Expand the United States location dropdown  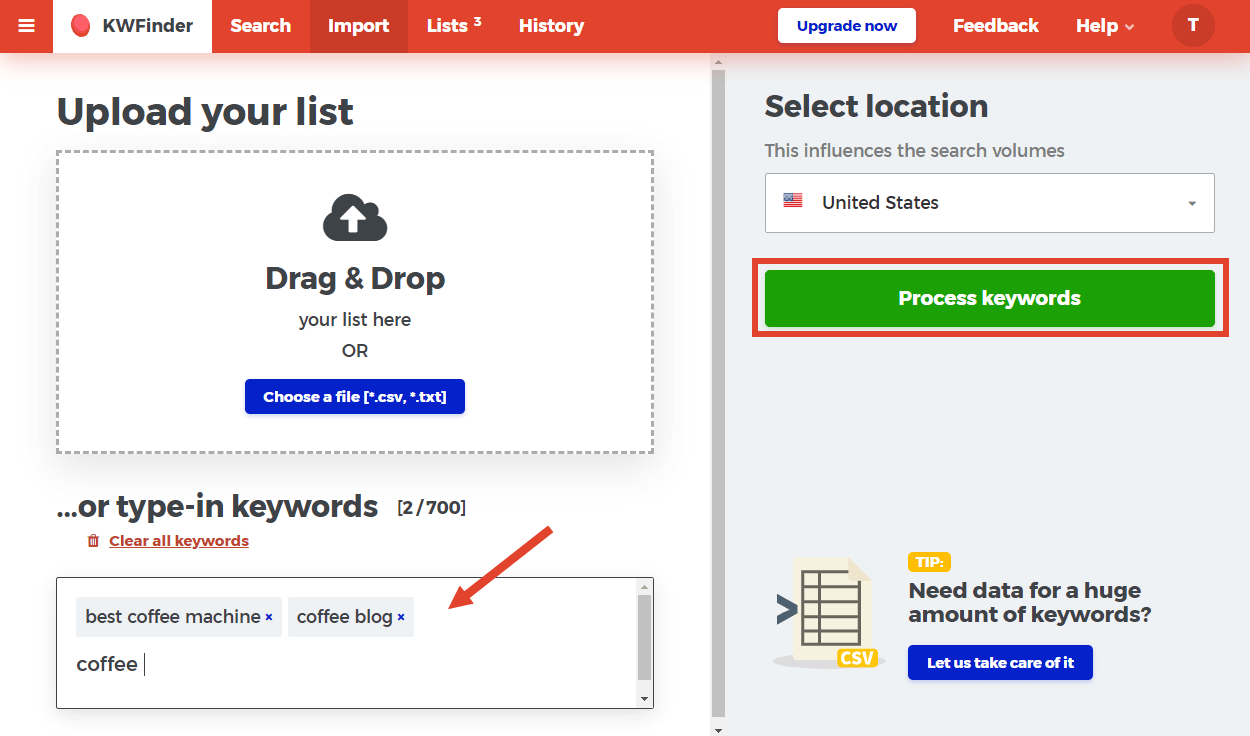(x=988, y=203)
